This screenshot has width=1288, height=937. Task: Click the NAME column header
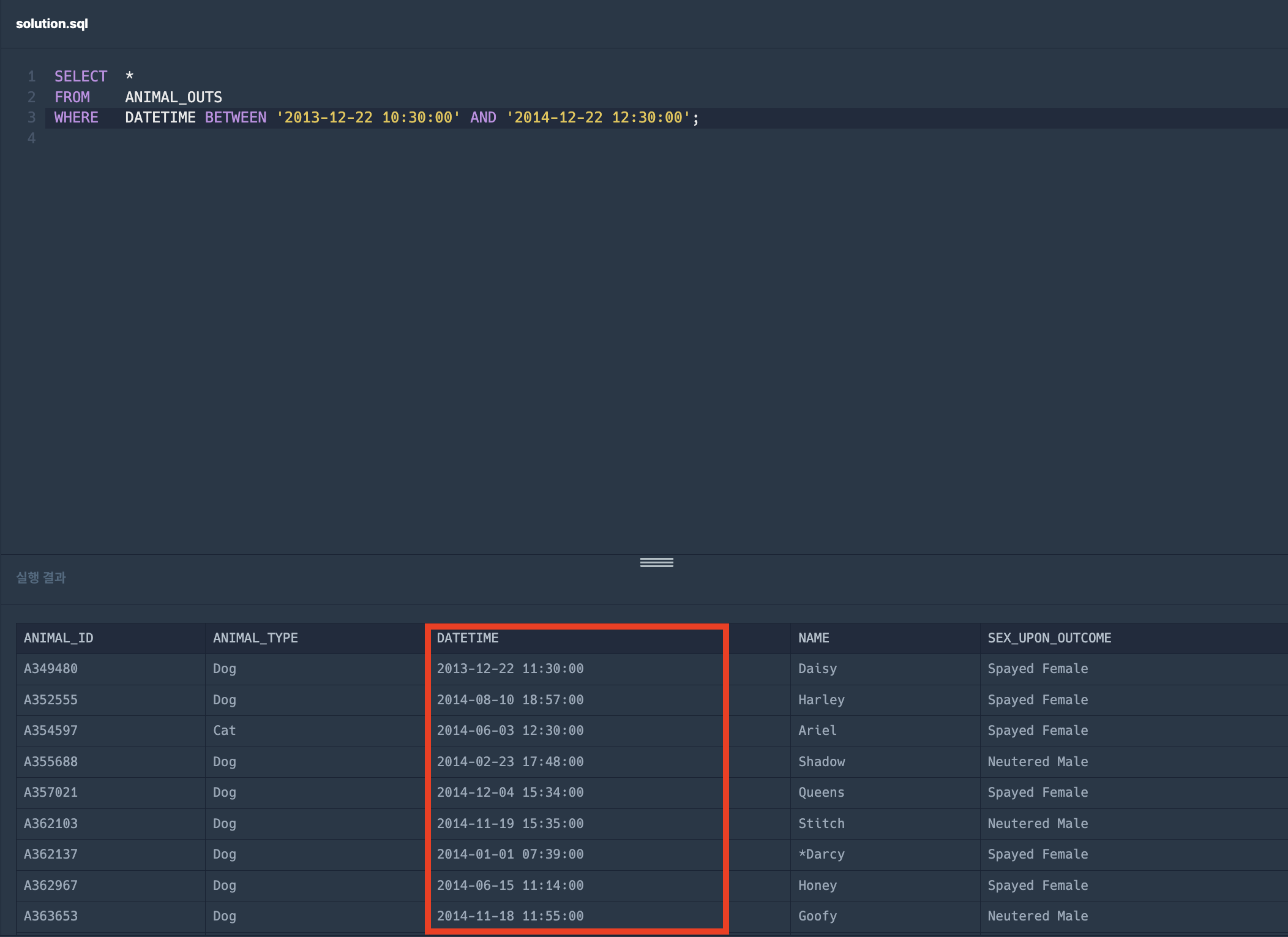tap(814, 638)
